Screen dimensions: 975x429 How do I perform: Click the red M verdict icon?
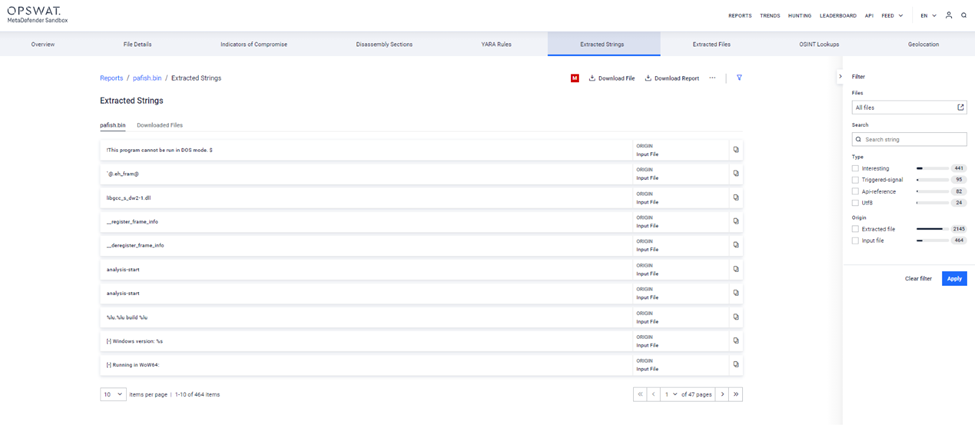[575, 78]
